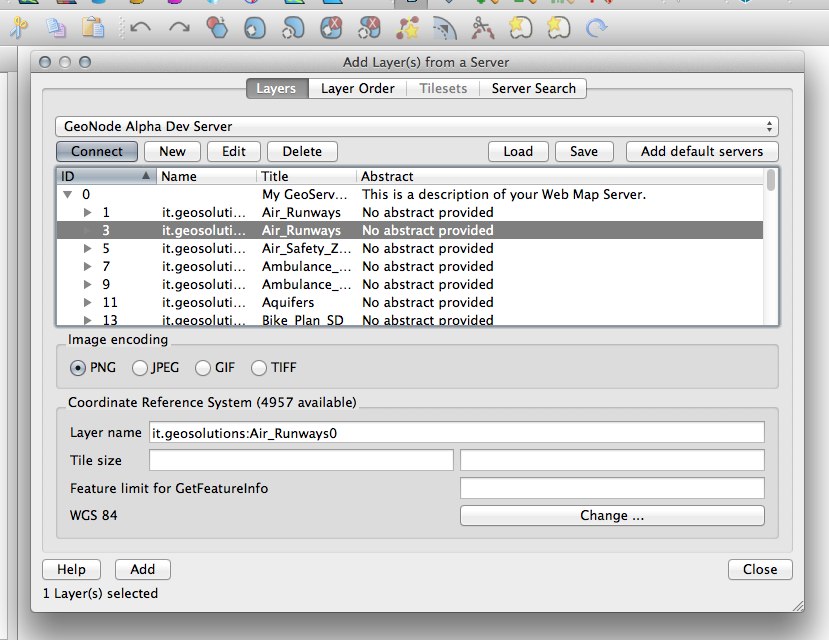Create a new server with New
829x640 pixels.
(x=172, y=152)
